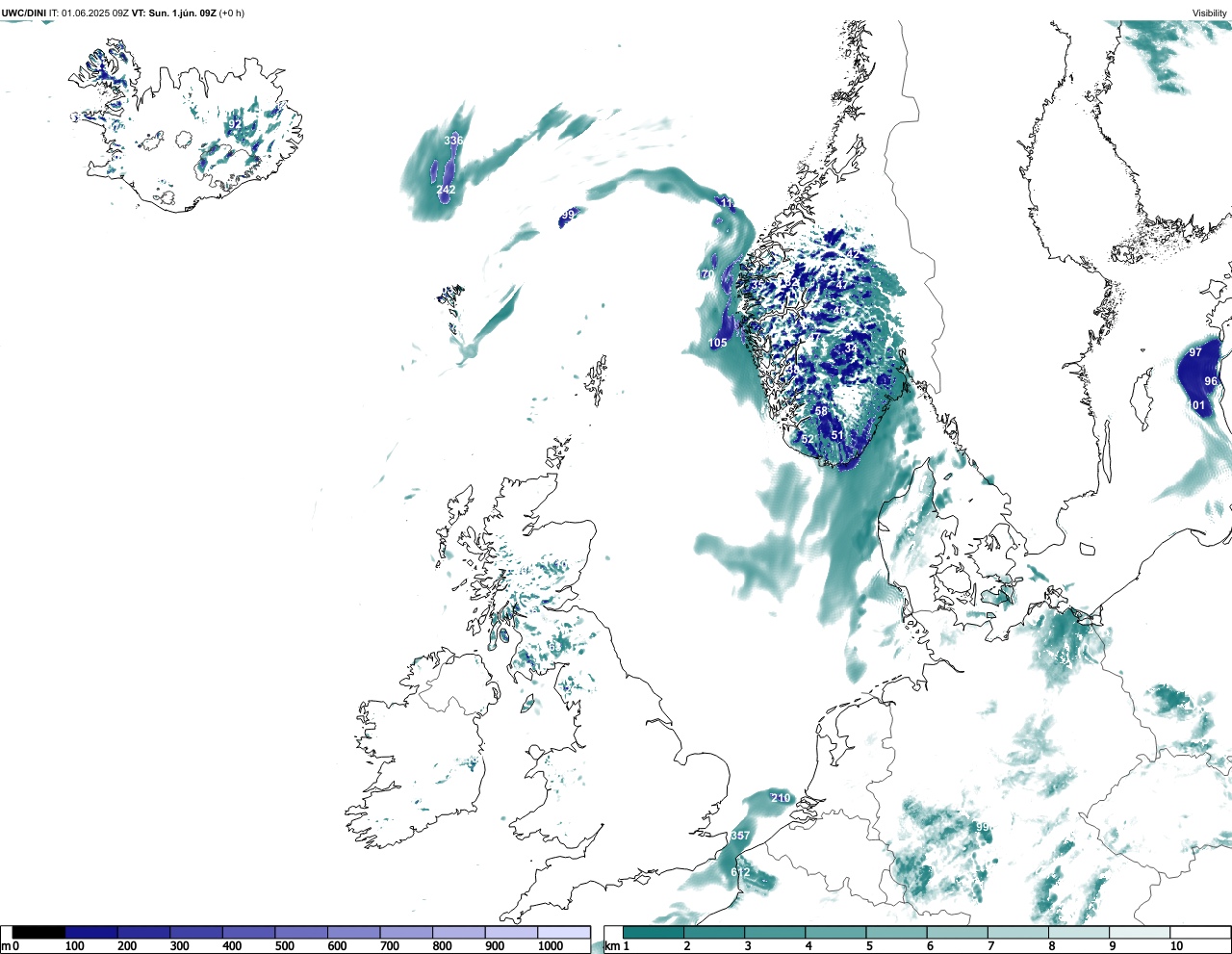Click the '1000' tick label on the legend

pos(551,946)
